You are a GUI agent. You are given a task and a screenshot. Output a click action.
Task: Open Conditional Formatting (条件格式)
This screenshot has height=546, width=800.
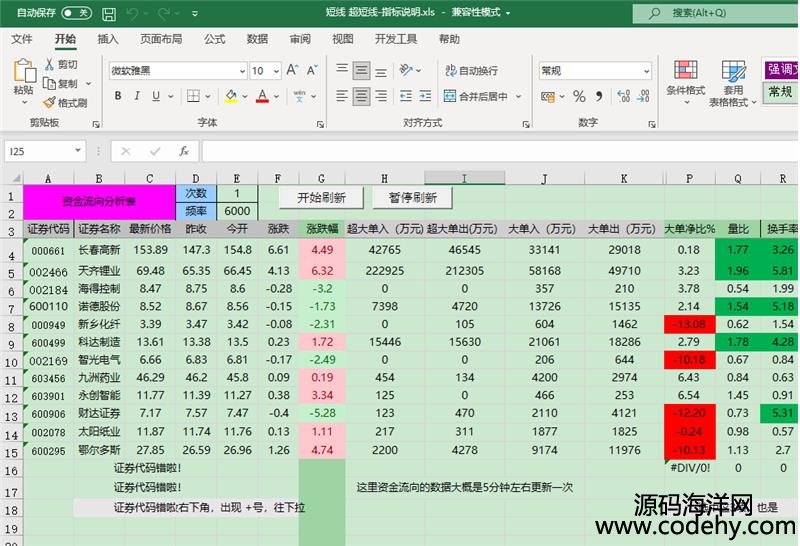coord(686,82)
